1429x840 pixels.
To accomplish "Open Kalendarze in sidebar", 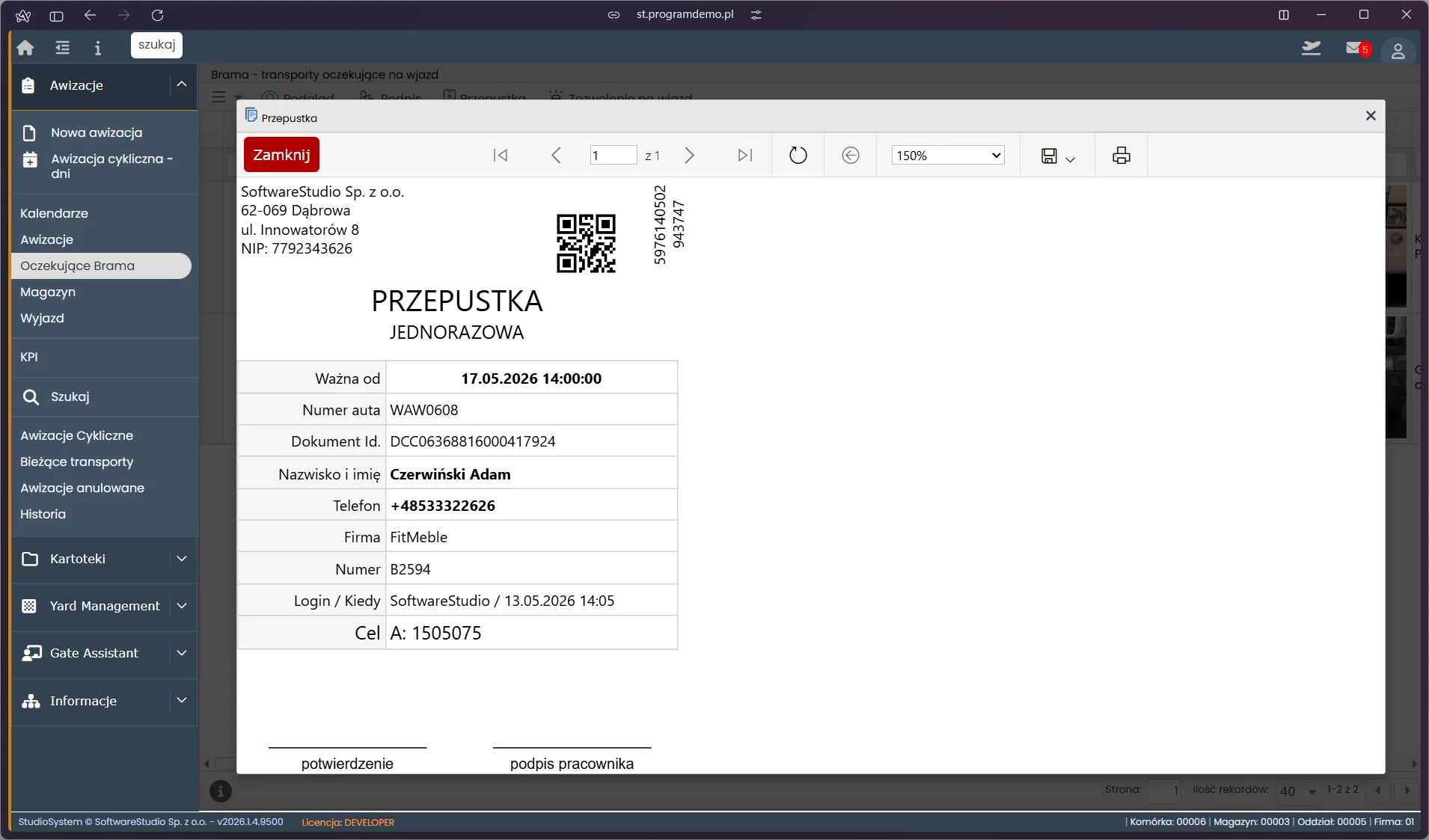I will [x=54, y=213].
